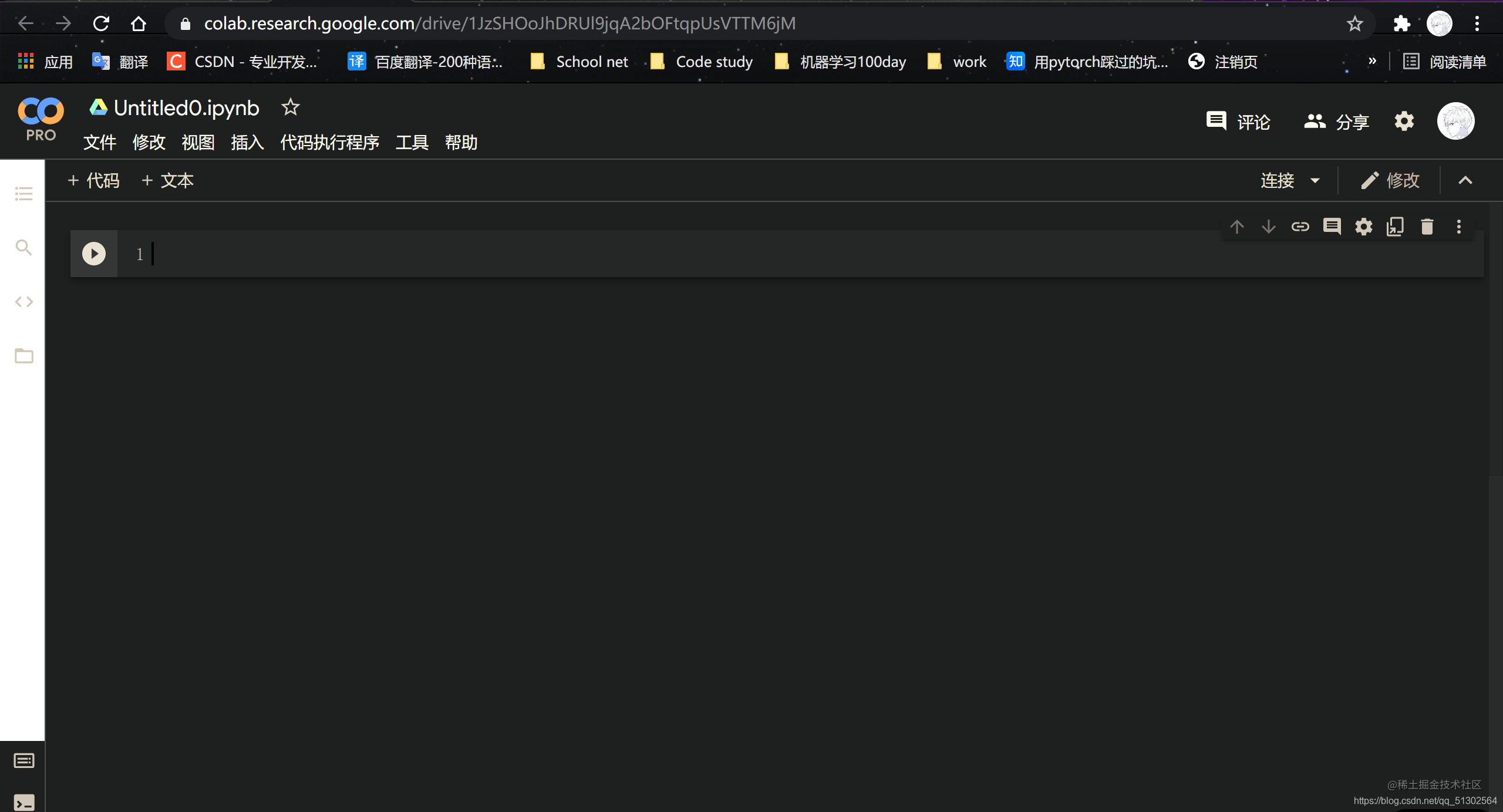Viewport: 1503px width, 812px height.
Task: Click the Google Drive icon beside notebook name
Action: point(98,107)
